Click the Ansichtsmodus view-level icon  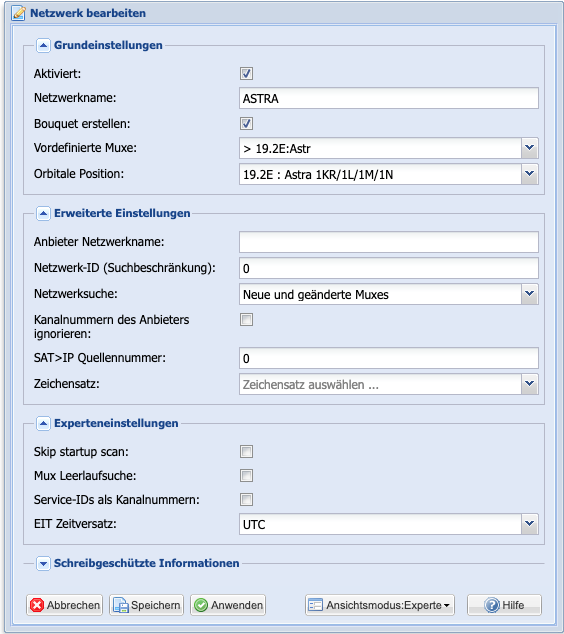click(x=315, y=605)
